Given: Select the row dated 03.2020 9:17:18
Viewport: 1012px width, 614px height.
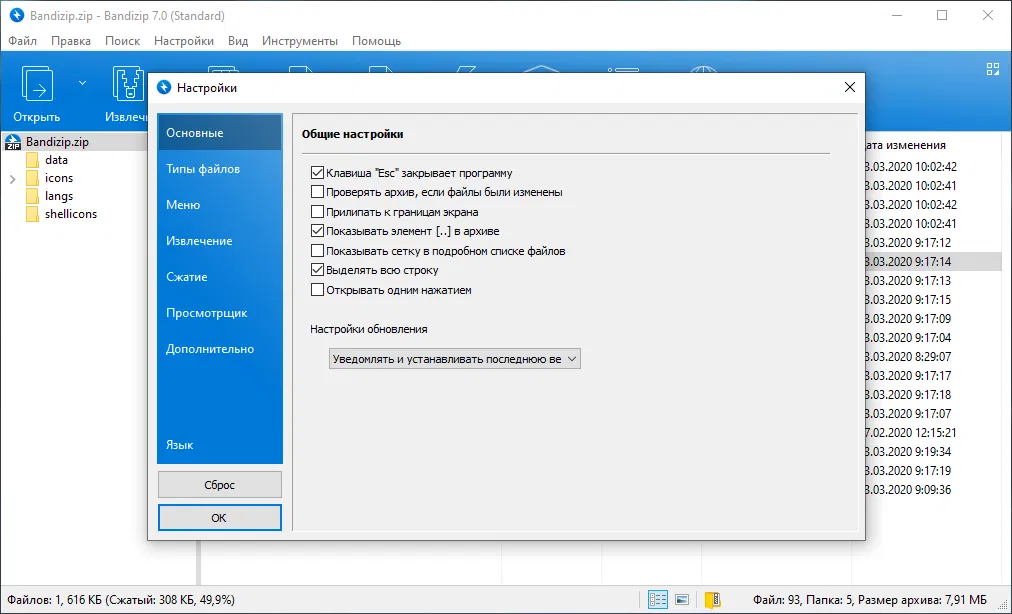Looking at the screenshot, I should pos(933,394).
